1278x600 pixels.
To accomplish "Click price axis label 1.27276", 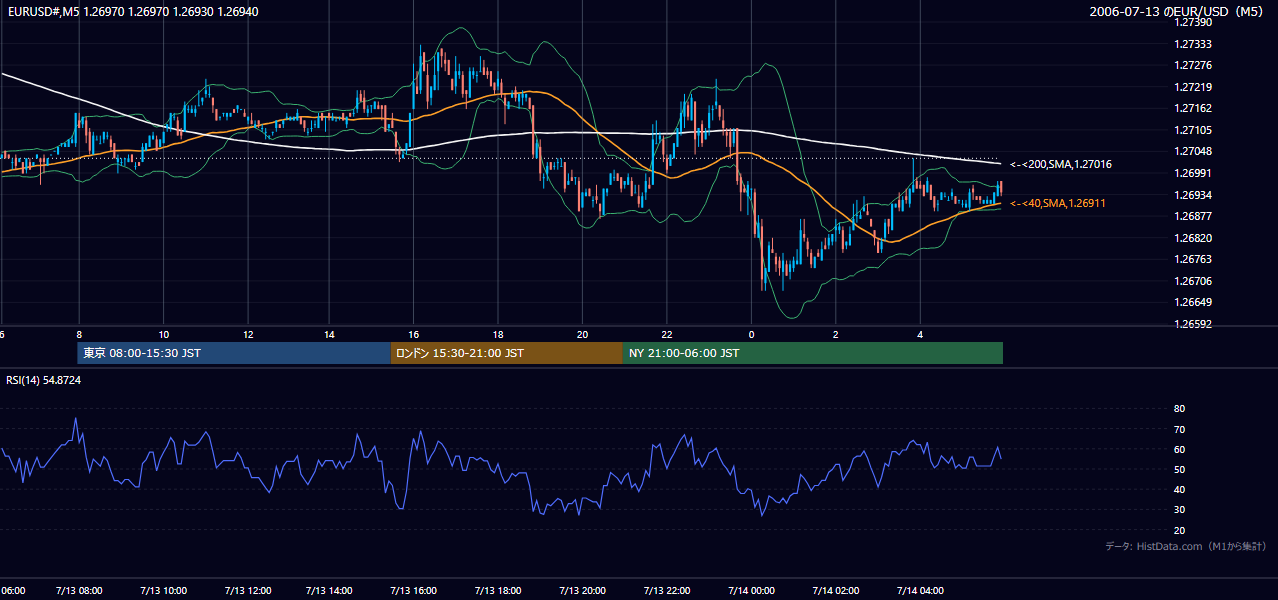I will pos(1194,65).
